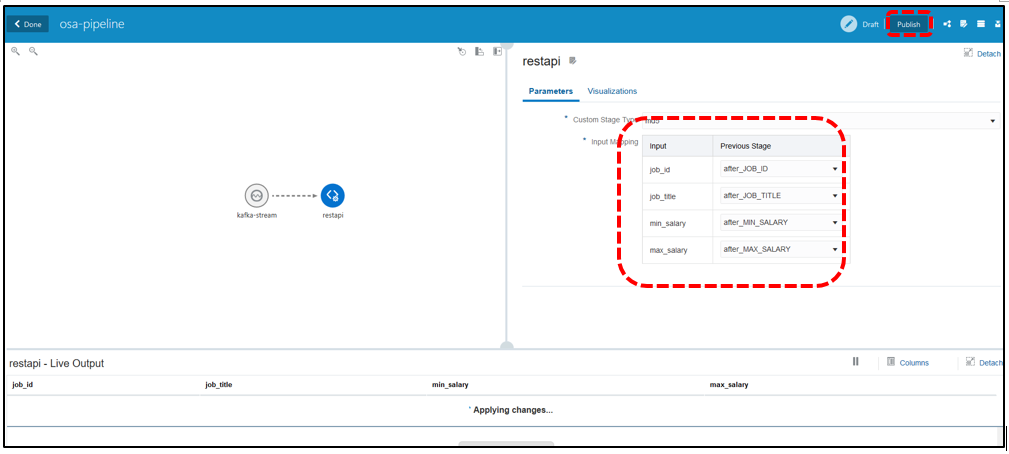Click the Previous Stage mapping header
Image resolution: width=1009 pixels, height=454 pixels.
(746, 146)
